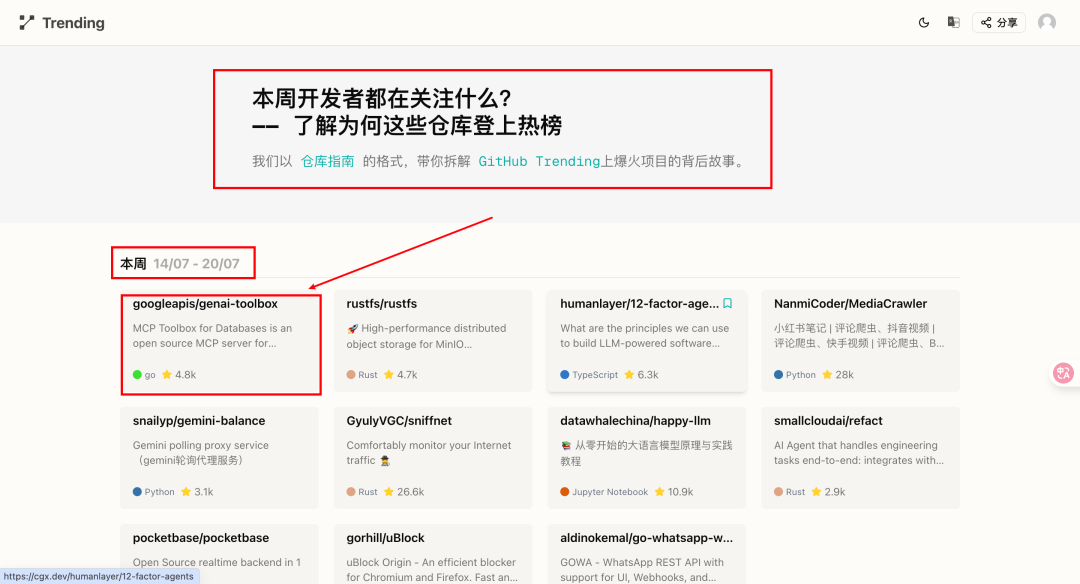Click star icon next to 4.8k
Screen dimensions: 1080x584
(x=167, y=375)
